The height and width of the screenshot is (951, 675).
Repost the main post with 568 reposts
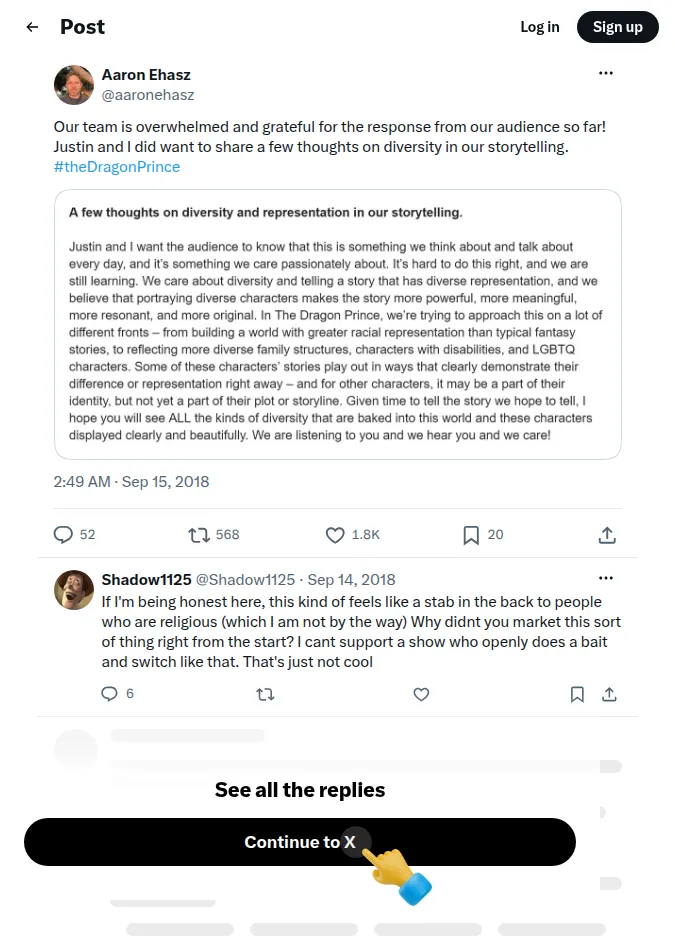click(198, 534)
